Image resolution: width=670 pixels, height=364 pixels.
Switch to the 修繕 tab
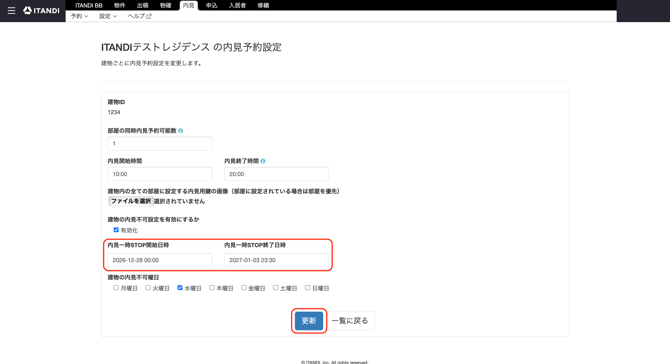(263, 6)
